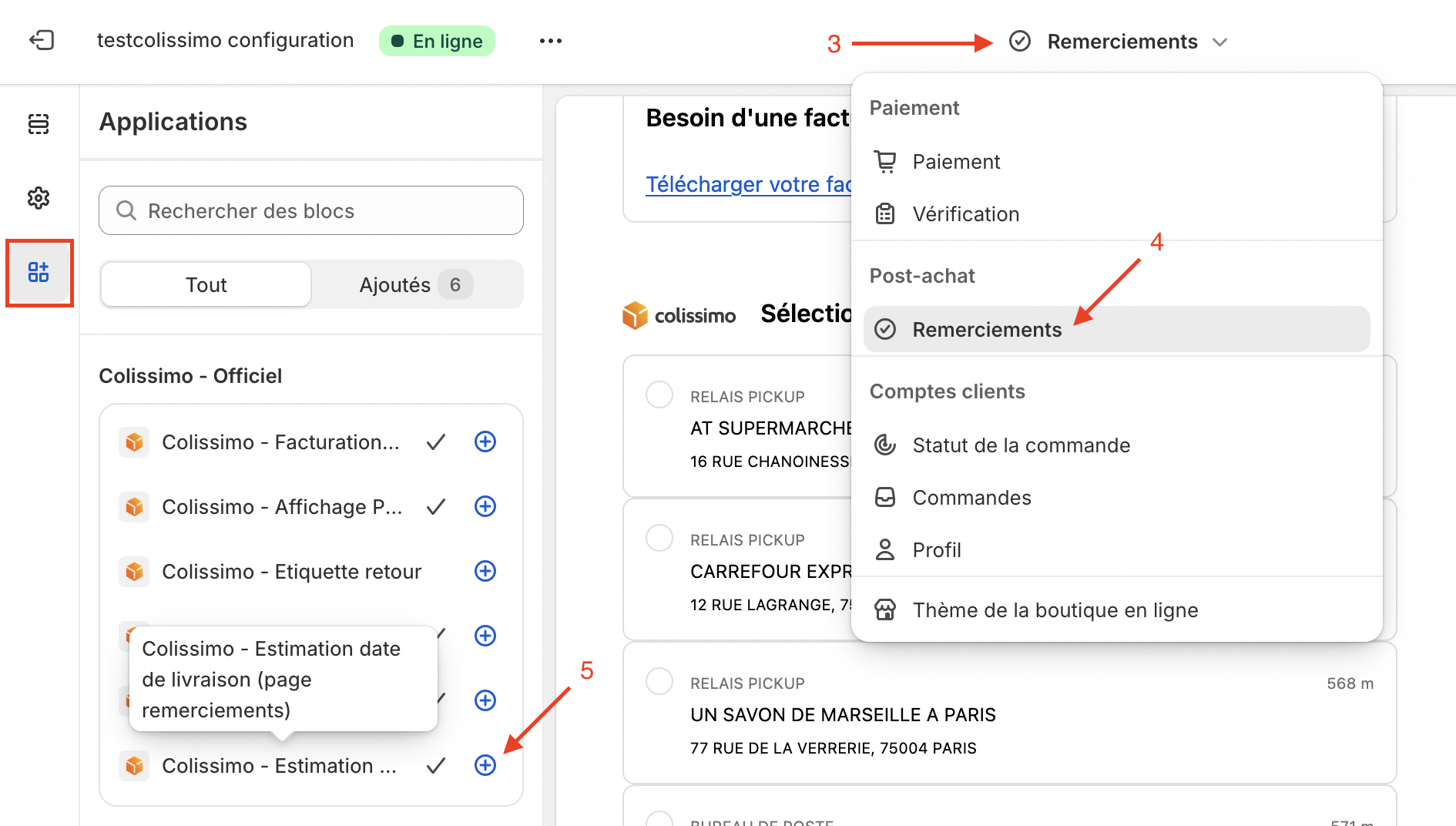
Task: Click the Colissimo logo in preview
Action: 679,315
